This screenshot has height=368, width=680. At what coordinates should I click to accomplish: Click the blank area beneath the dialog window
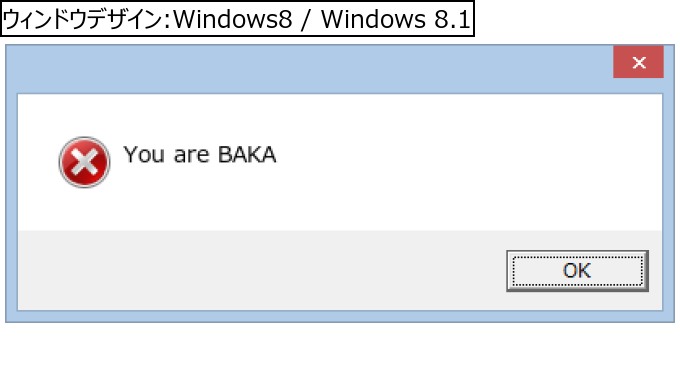pos(340,345)
